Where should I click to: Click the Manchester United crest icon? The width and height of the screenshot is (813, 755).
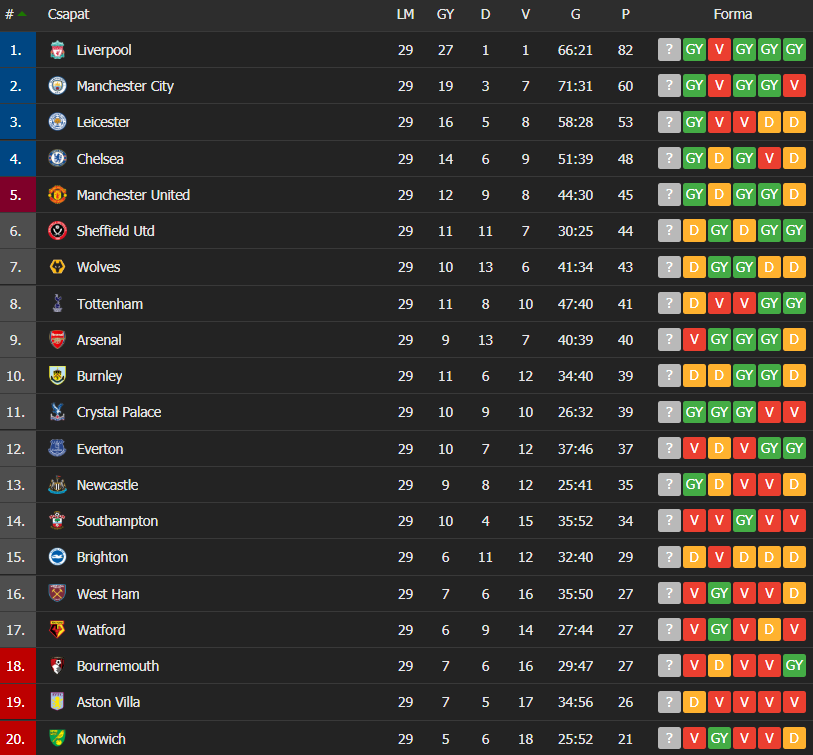[x=58, y=194]
